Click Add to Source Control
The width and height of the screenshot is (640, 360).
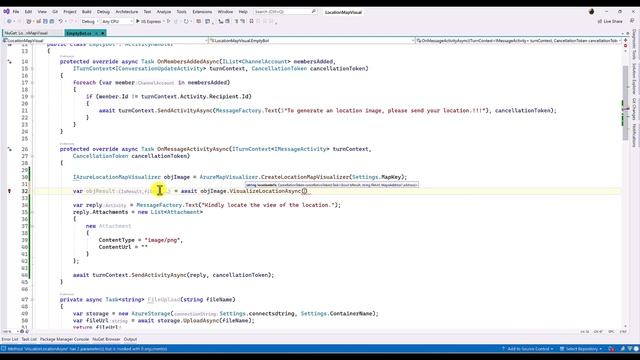[x=527, y=349]
